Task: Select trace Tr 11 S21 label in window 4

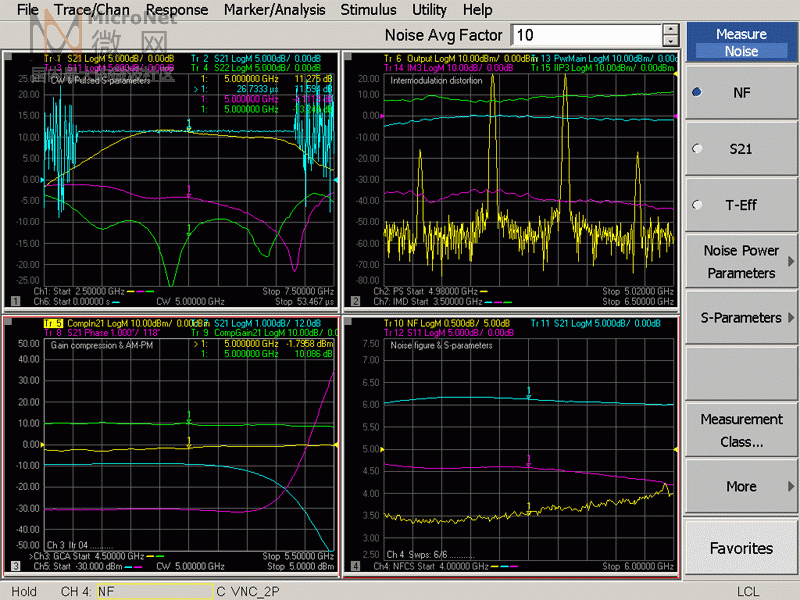Action: pyautogui.click(x=596, y=323)
